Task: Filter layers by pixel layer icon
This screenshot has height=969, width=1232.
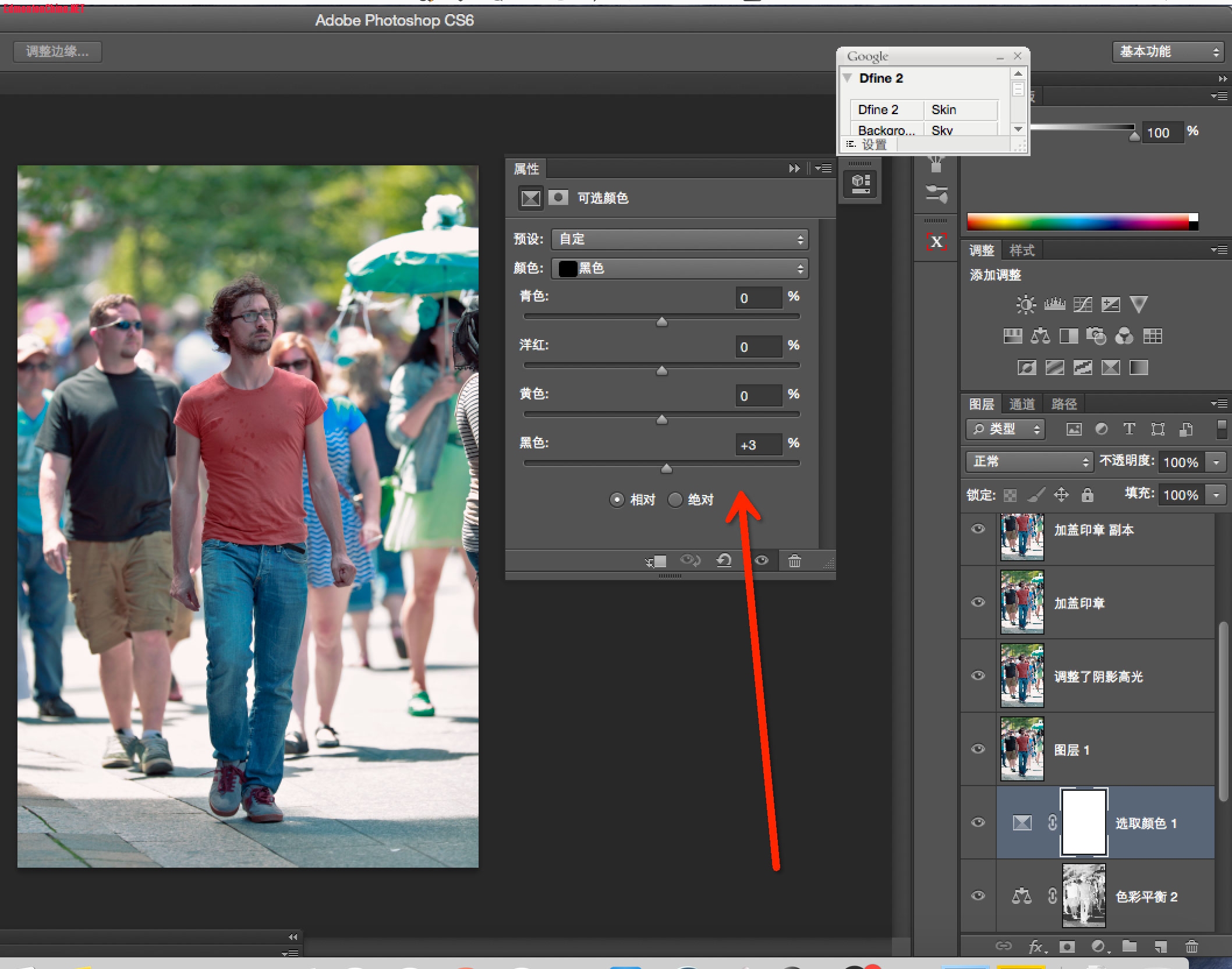Action: click(x=1074, y=429)
